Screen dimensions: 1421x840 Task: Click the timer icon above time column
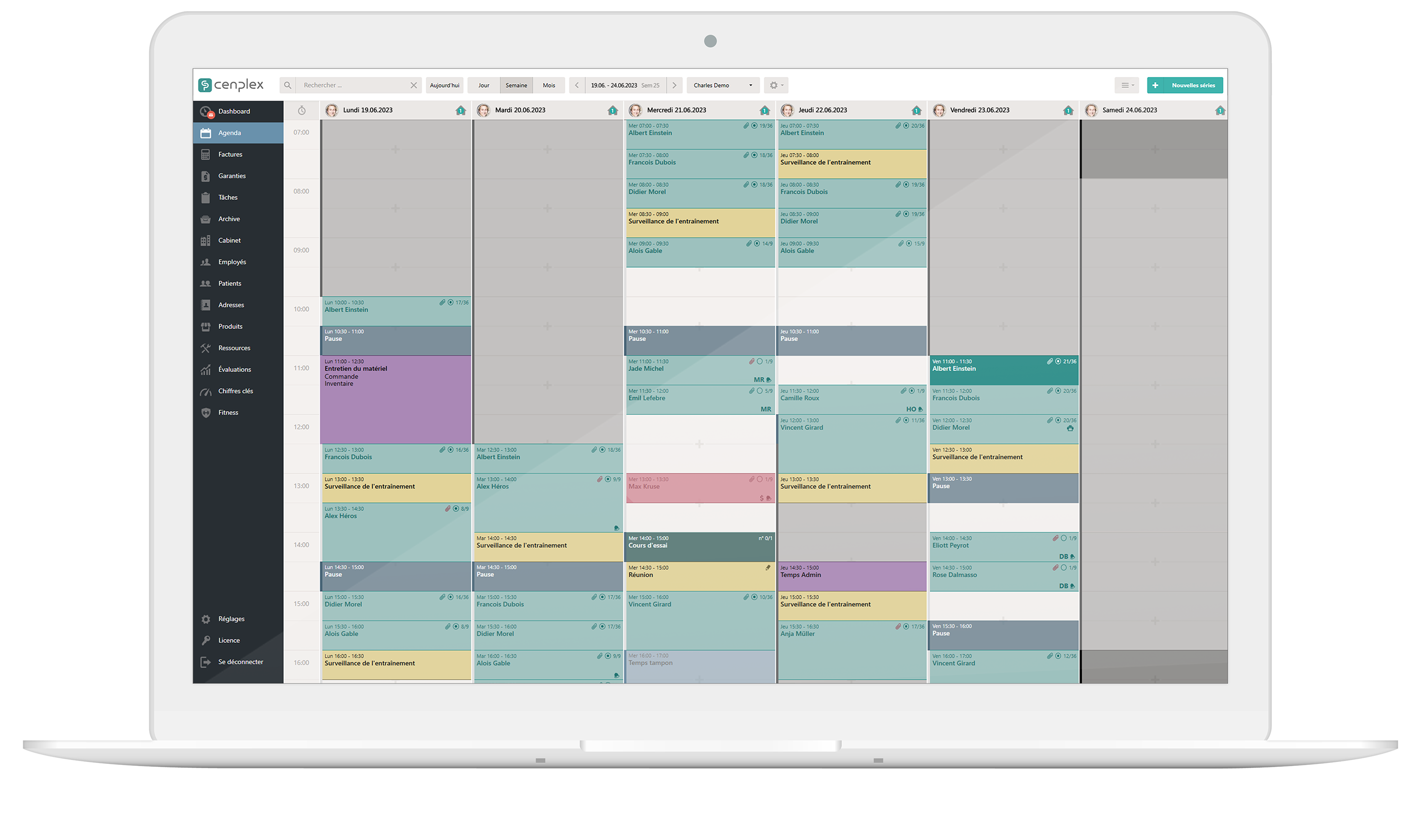pyautogui.click(x=302, y=111)
